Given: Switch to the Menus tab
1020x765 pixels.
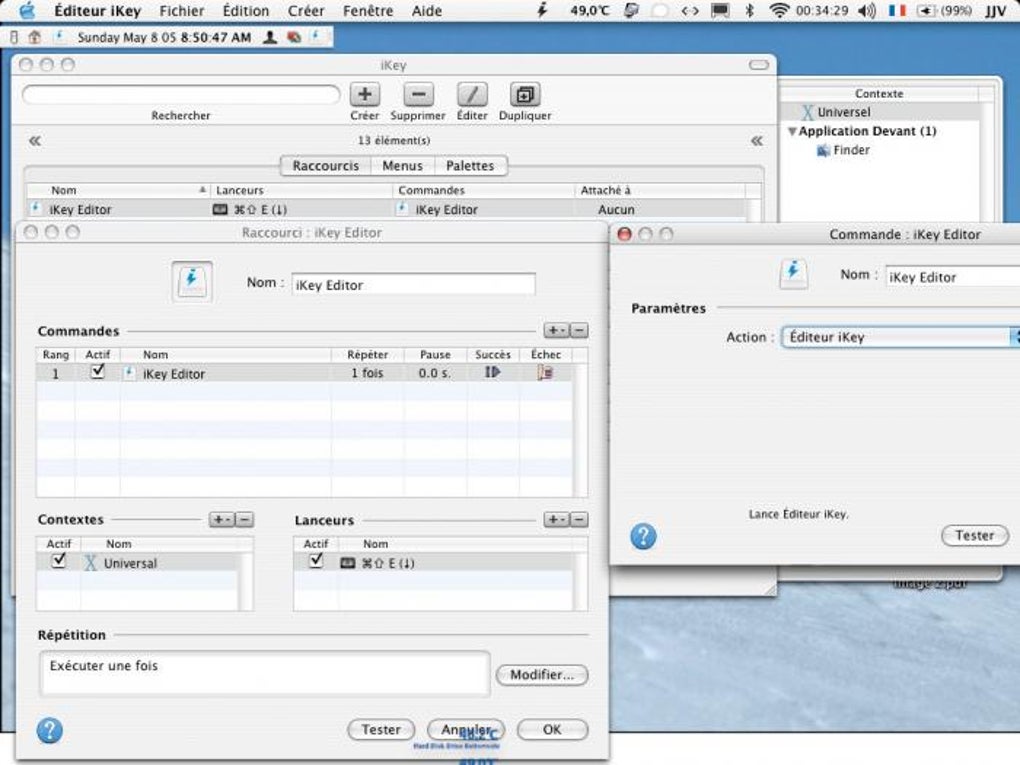Looking at the screenshot, I should click(x=402, y=166).
